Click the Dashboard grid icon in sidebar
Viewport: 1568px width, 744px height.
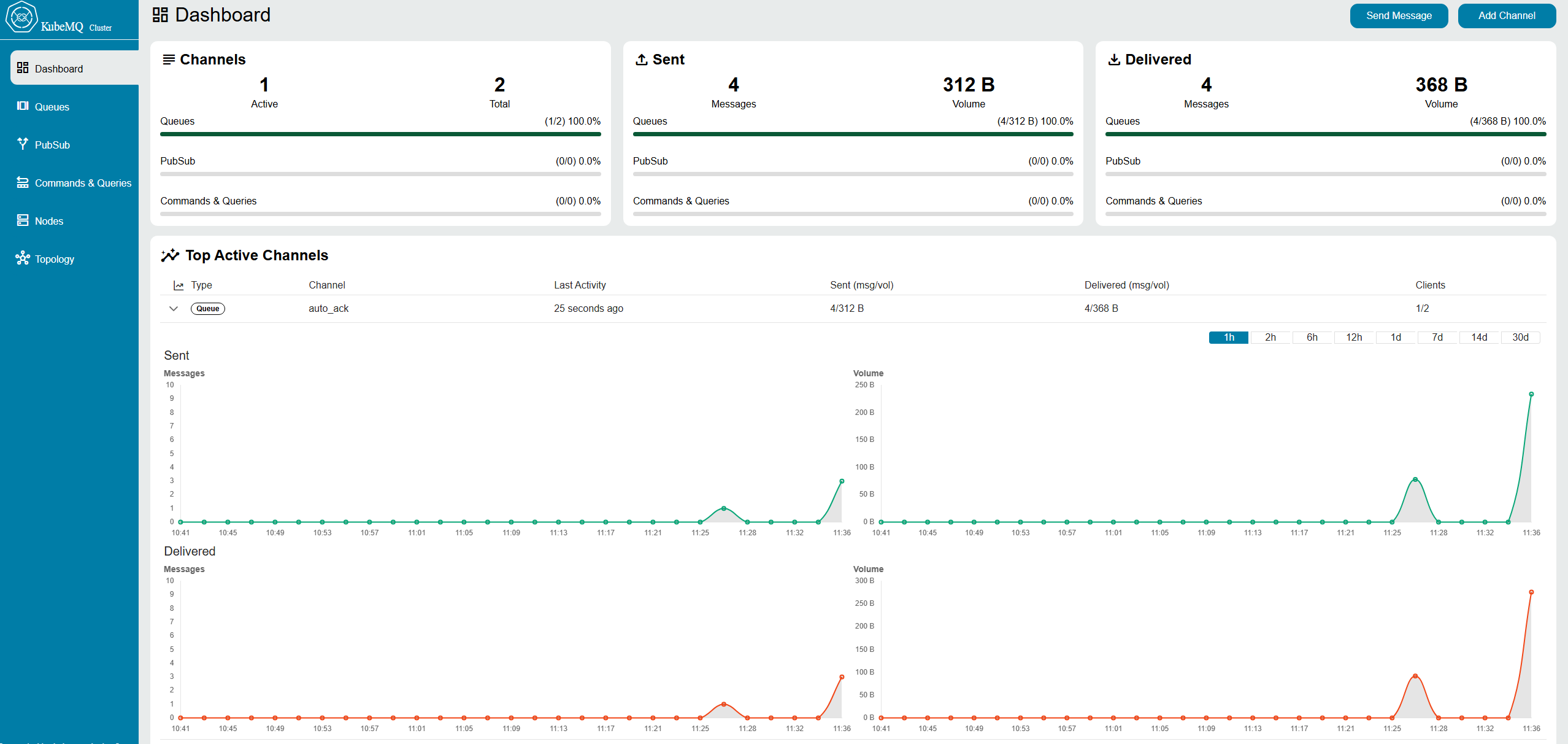click(x=23, y=68)
